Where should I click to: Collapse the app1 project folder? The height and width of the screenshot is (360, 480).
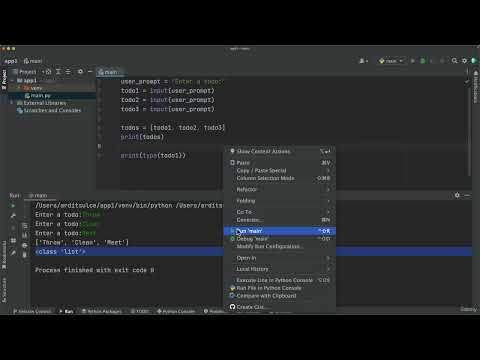12,81
